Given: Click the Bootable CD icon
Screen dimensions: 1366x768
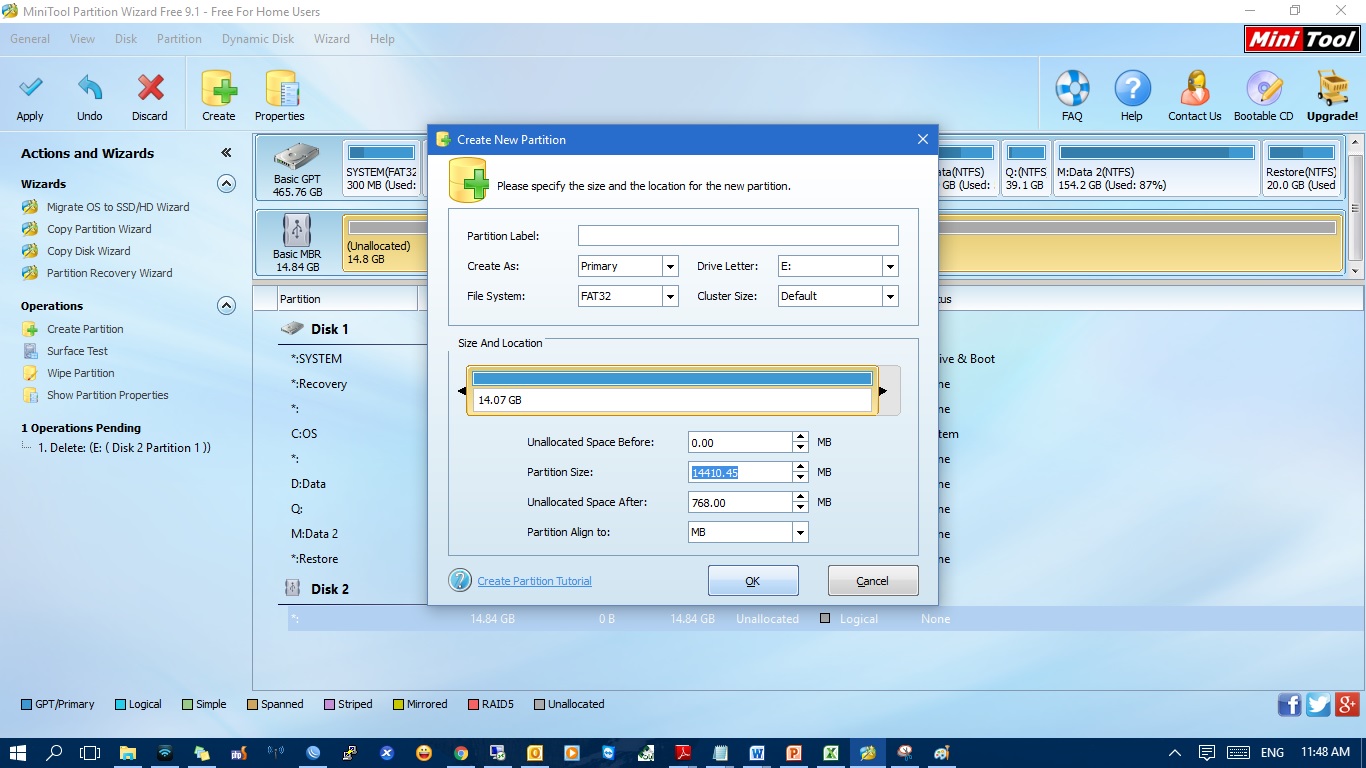Looking at the screenshot, I should point(1263,89).
